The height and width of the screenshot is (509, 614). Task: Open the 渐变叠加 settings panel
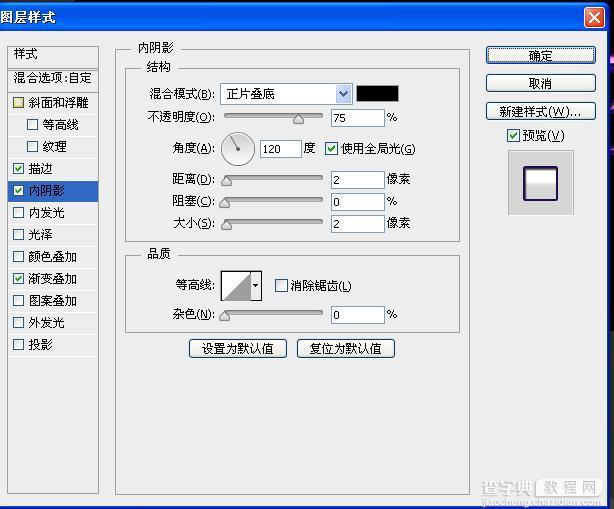(52, 279)
